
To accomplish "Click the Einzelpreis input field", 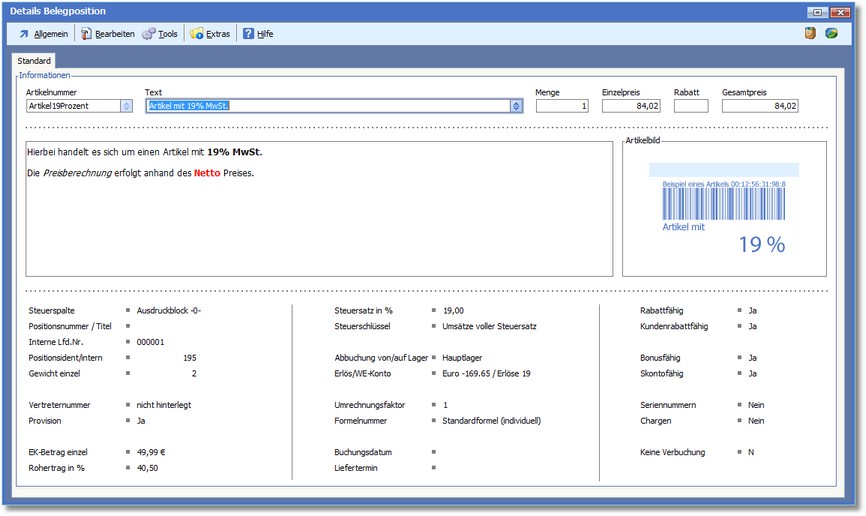I will (631, 106).
